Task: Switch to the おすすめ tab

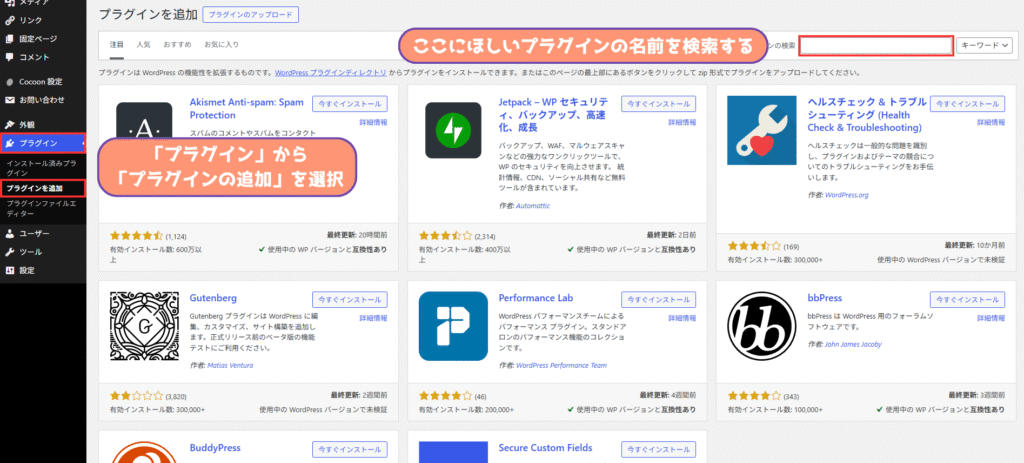Action: click(177, 44)
